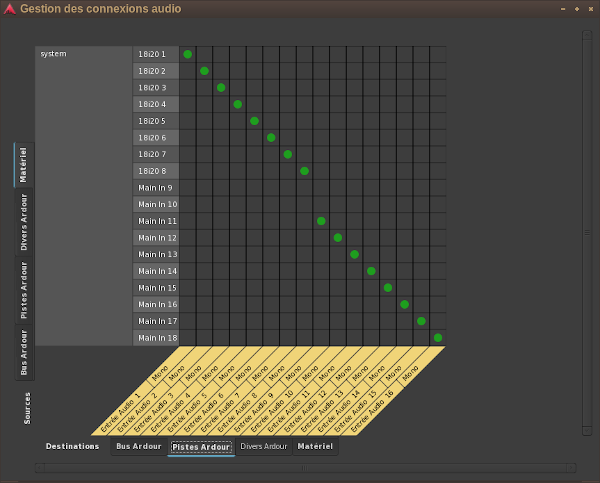600x483 pixels.
Task: Open Pistes Ardour destinations tab at bottom
Action: 201,447
